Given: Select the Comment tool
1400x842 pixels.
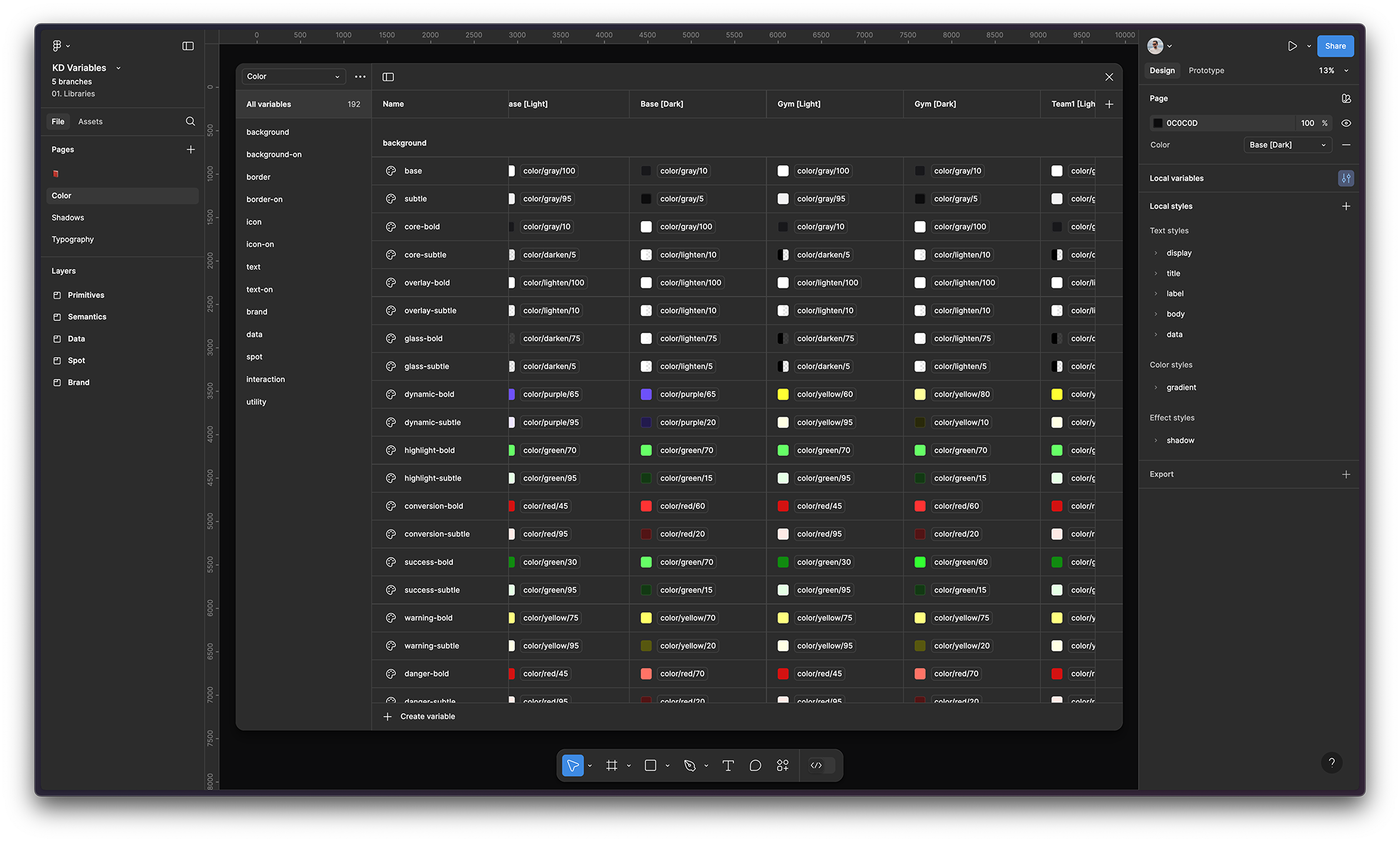Looking at the screenshot, I should click(755, 765).
